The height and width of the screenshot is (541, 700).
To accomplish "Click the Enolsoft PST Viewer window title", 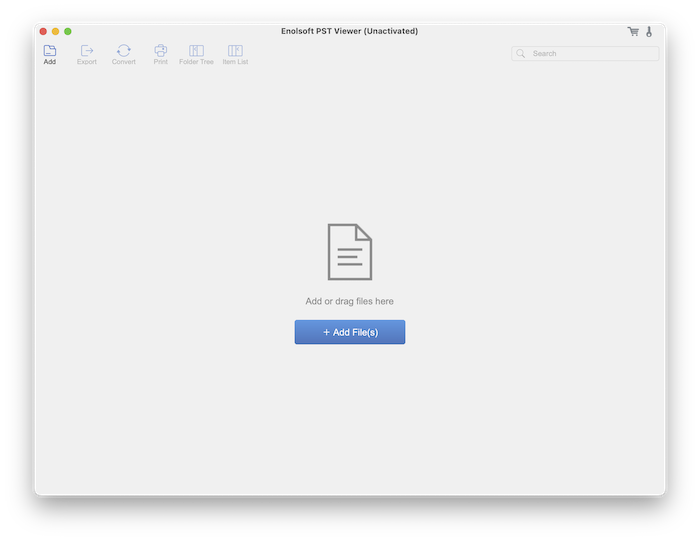I will pyautogui.click(x=350, y=31).
